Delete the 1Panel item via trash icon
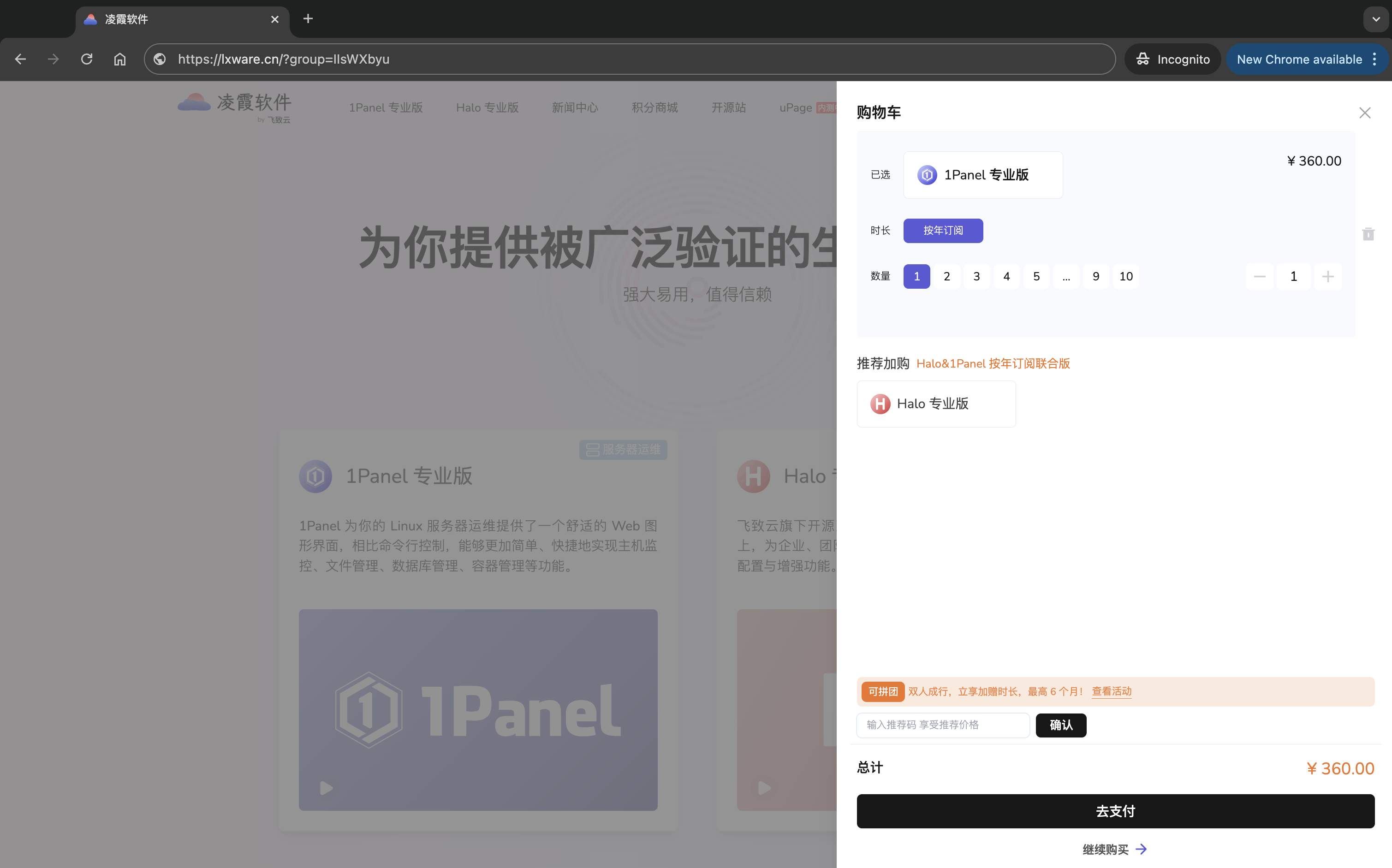 pyautogui.click(x=1368, y=234)
